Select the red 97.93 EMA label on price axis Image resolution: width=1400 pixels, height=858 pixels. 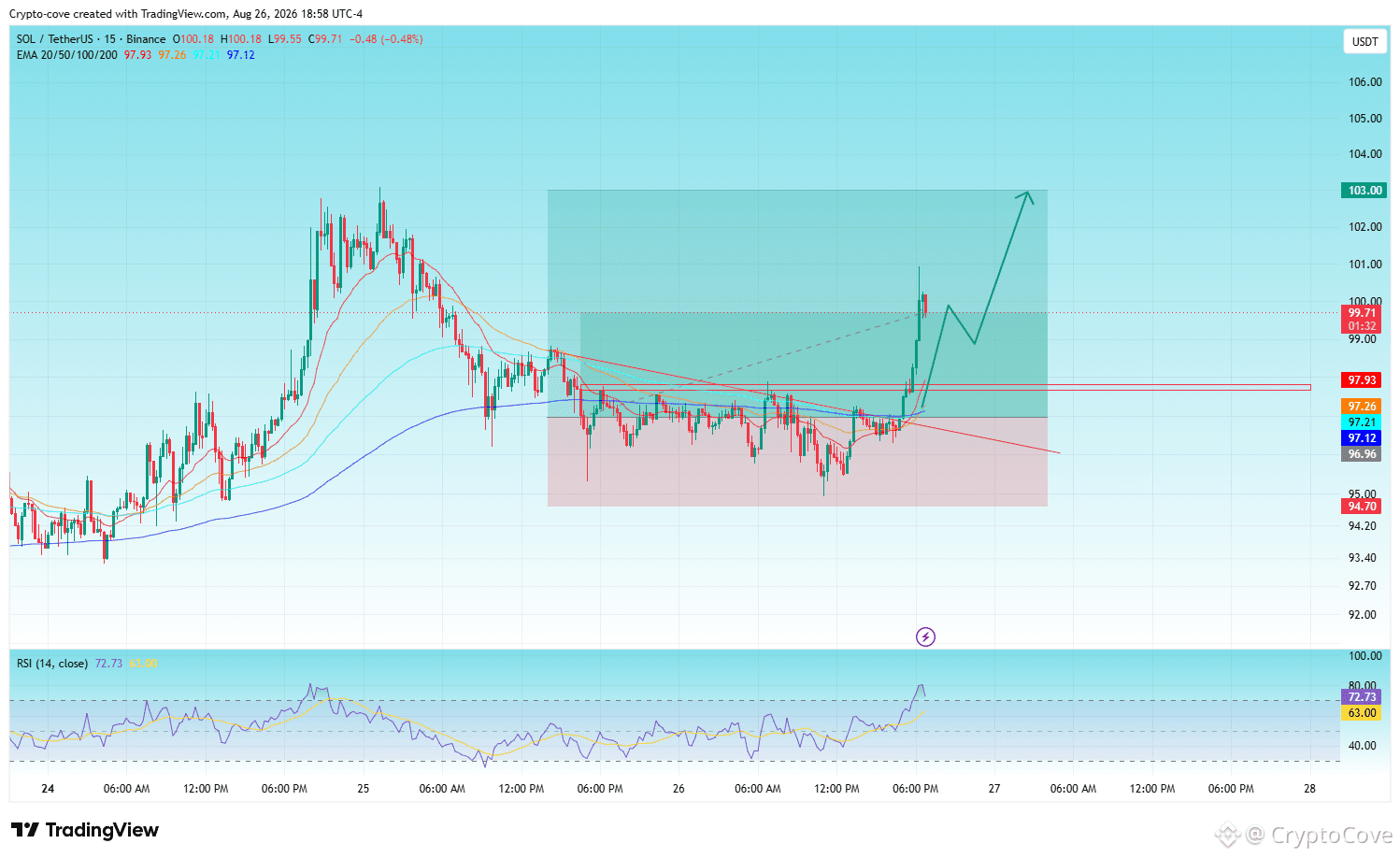(x=1362, y=380)
